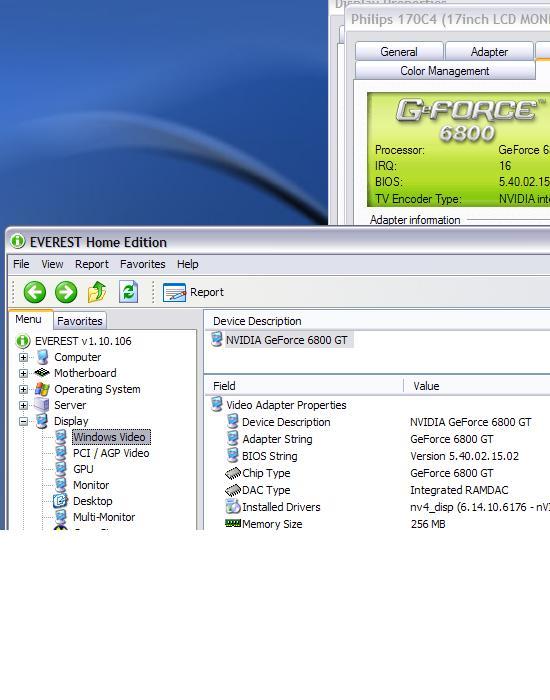Click the Video Adapter Properties group icon

217,404
